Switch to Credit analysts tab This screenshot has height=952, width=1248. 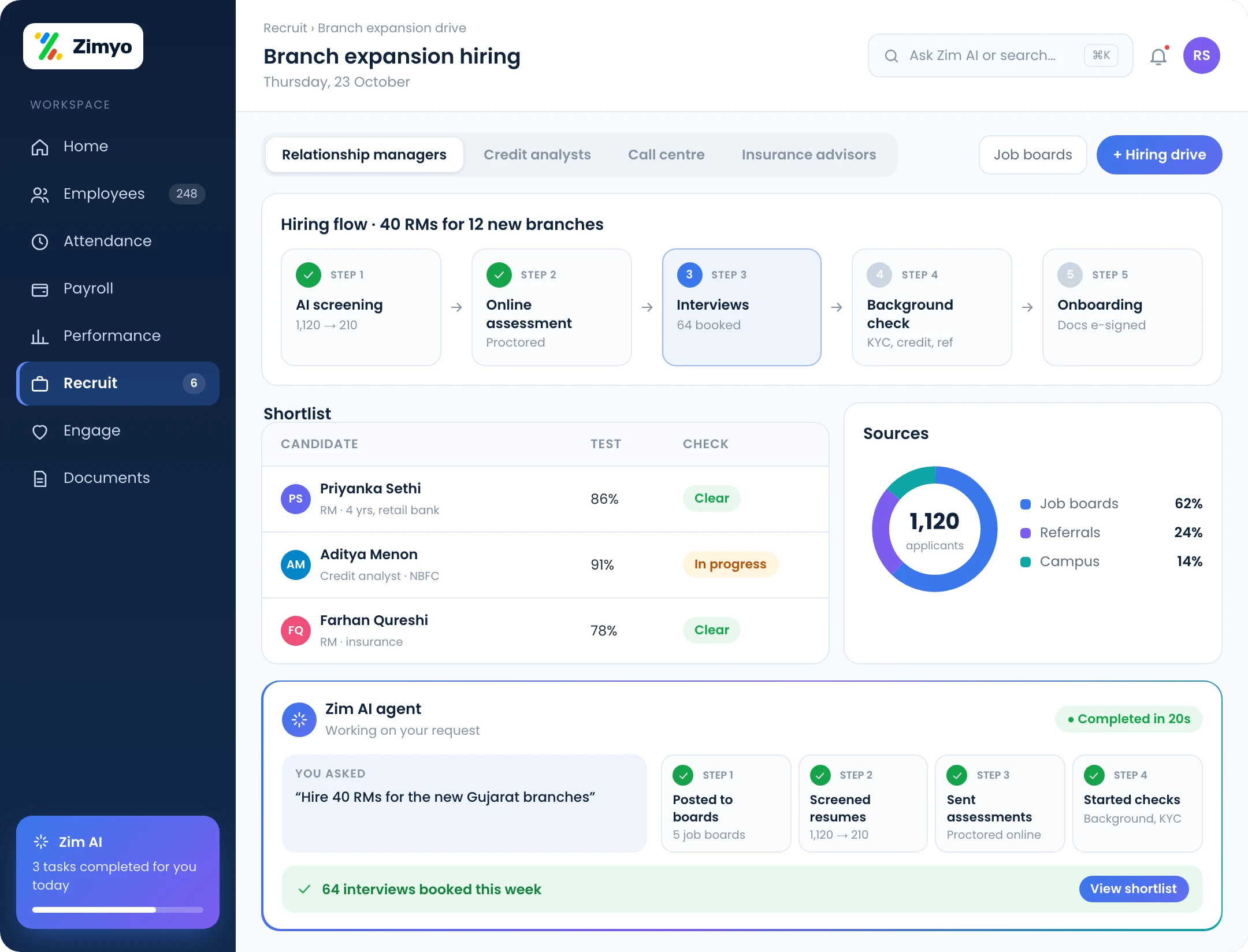[537, 155]
